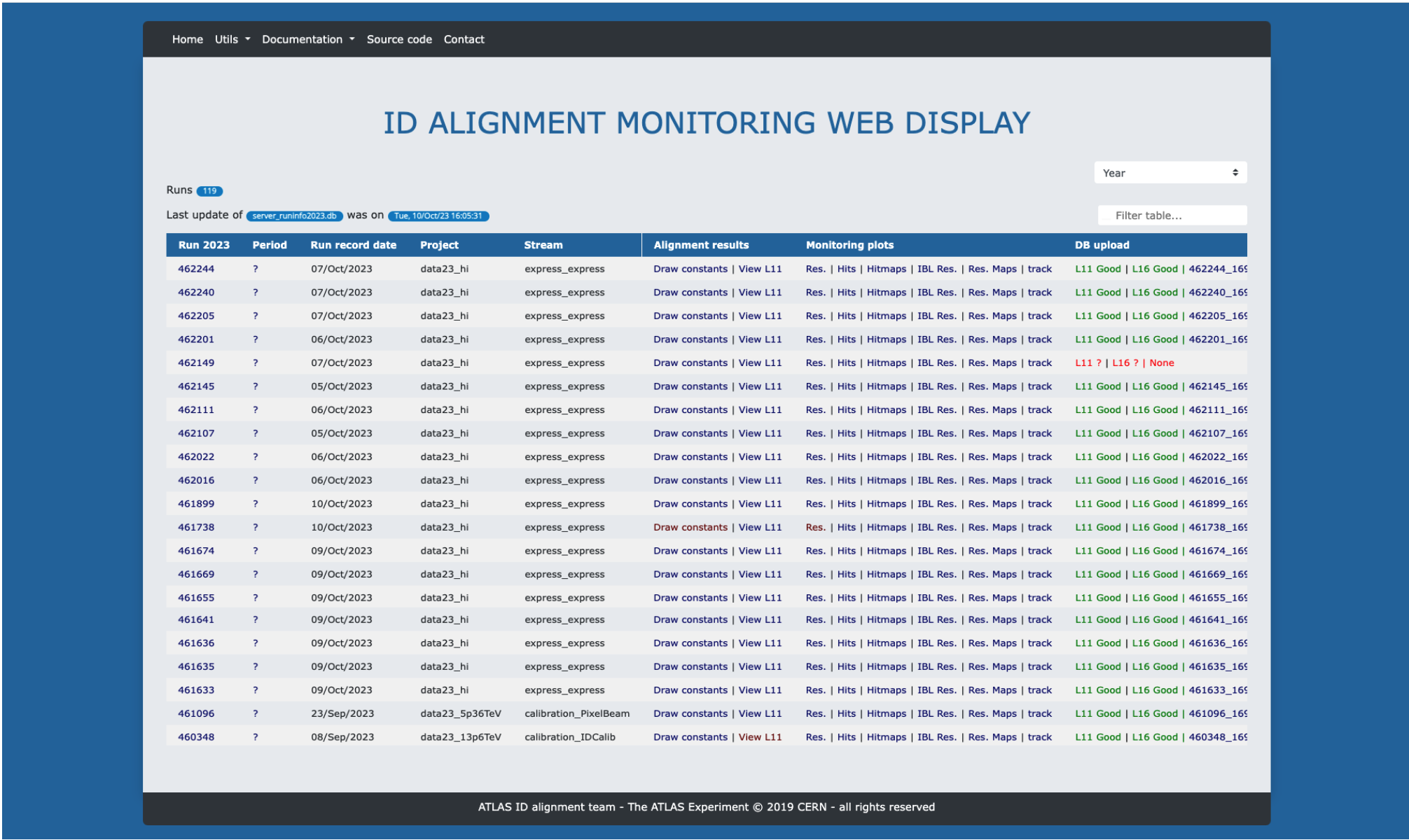This screenshot has width=1409, height=840.
Task: Open View L11 for run 460348
Action: (760, 737)
